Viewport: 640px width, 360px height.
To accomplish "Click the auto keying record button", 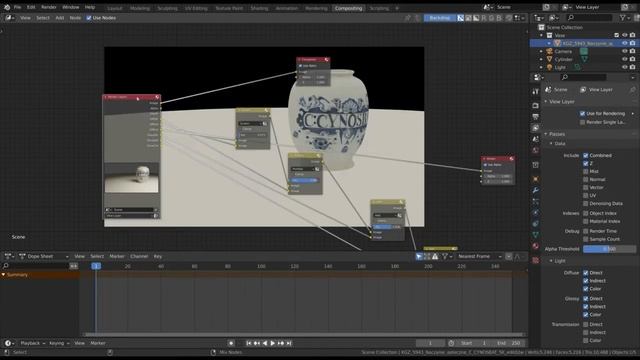I will tap(231, 343).
